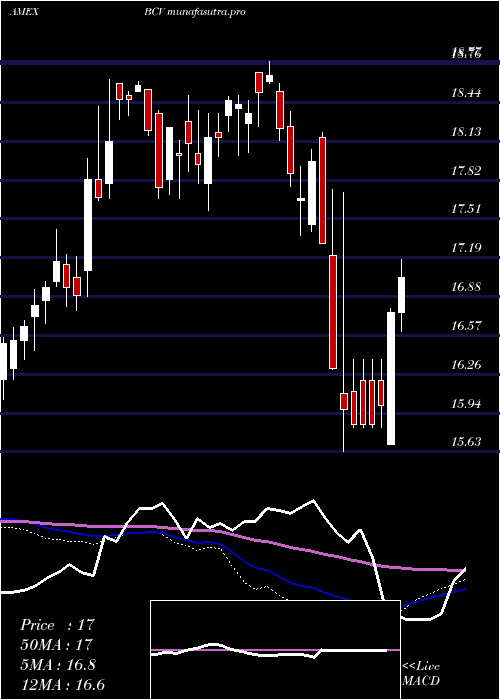Click the MACD inset chart panel

click(x=275, y=650)
